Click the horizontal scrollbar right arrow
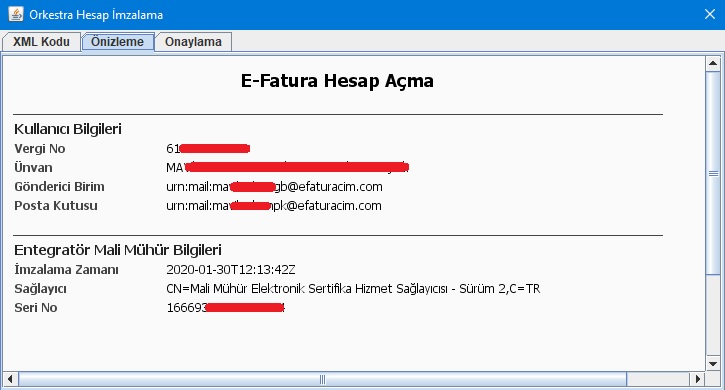Screen dimensions: 725x390 [x=698, y=379]
